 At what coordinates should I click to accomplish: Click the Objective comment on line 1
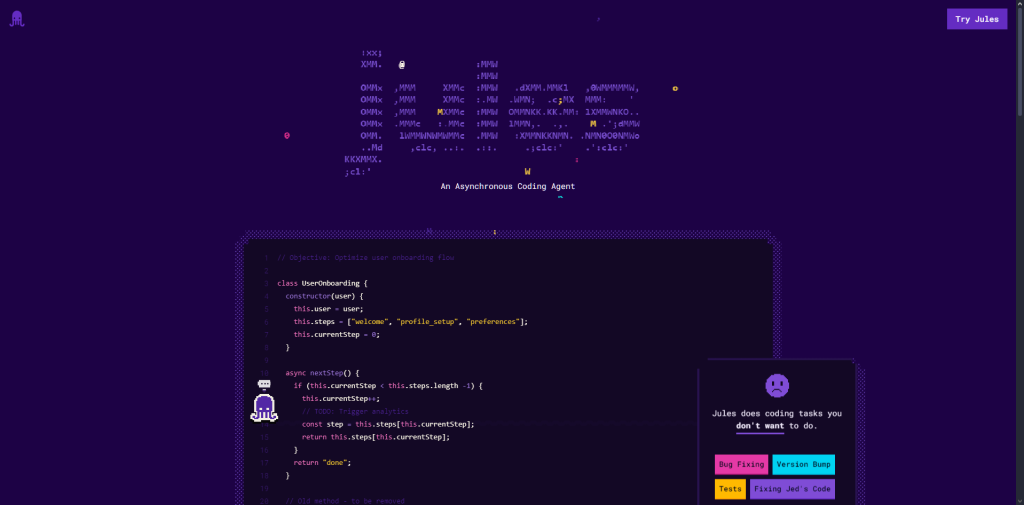point(366,257)
